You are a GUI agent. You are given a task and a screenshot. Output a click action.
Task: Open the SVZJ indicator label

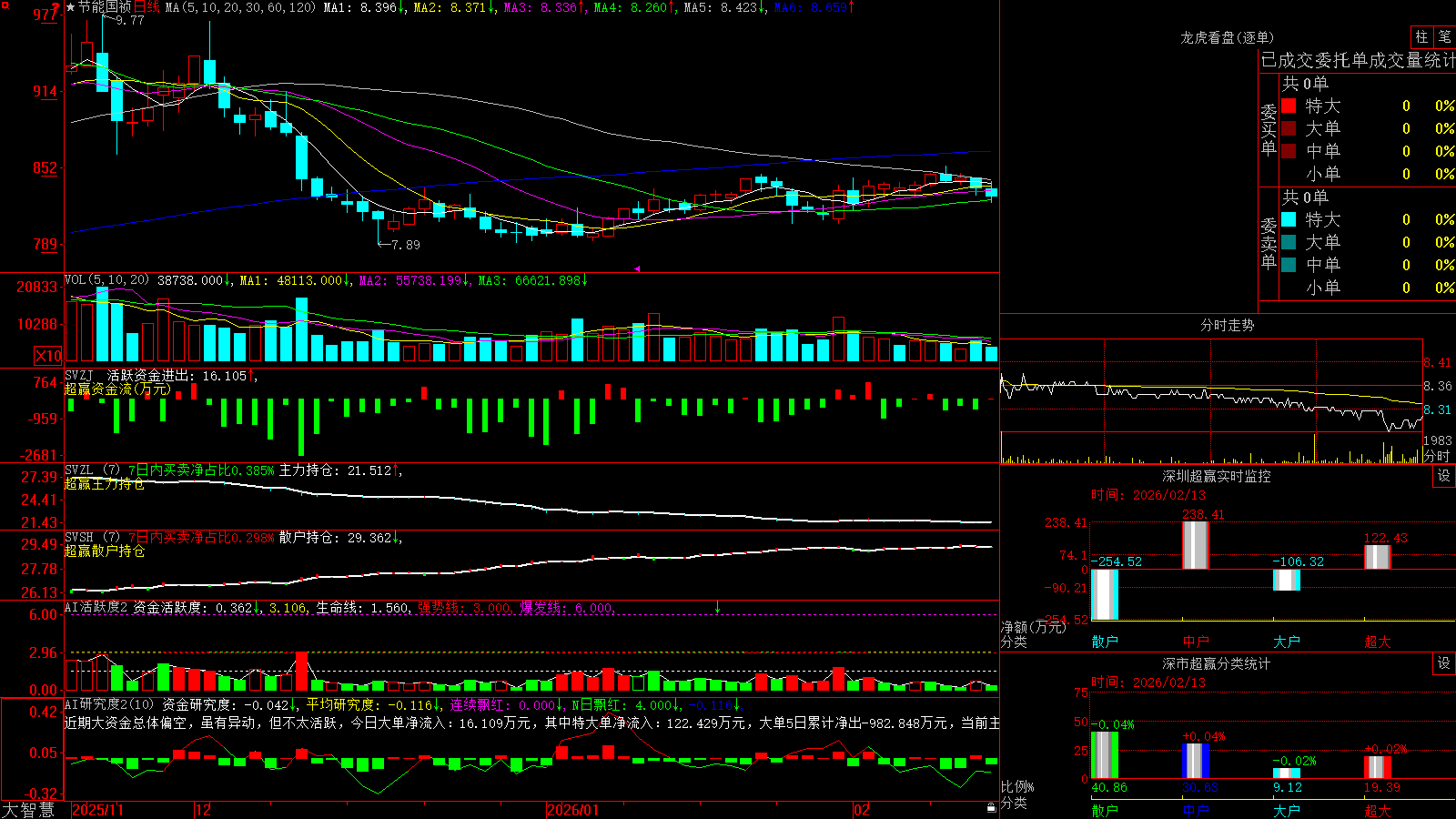tap(79, 376)
